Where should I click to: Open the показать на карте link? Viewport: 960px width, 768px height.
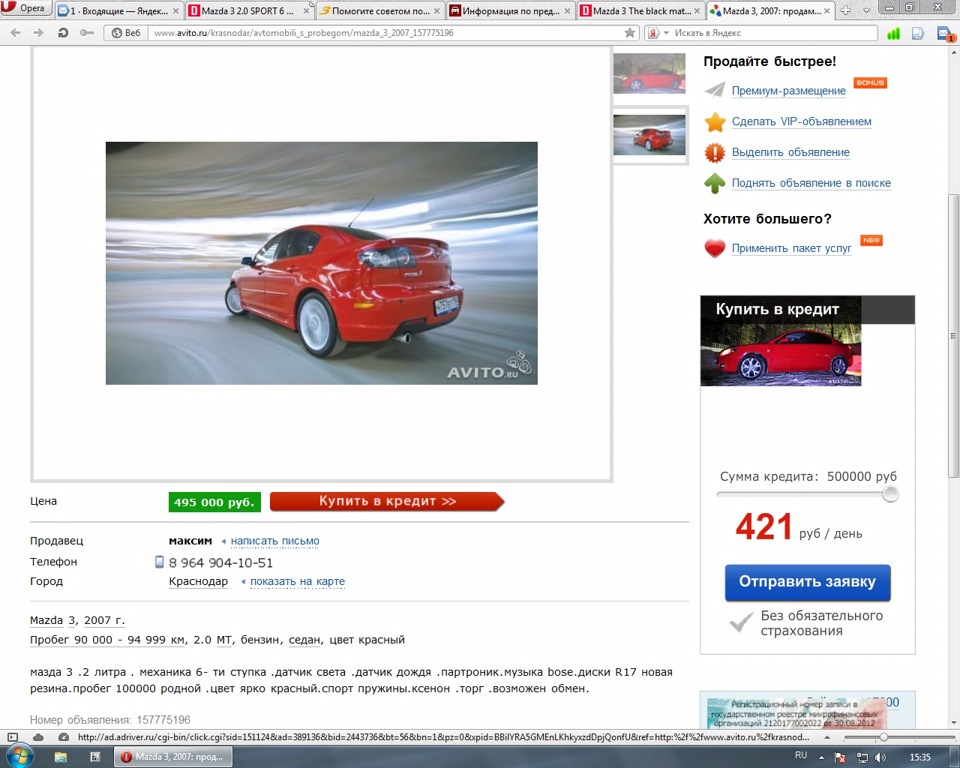pos(296,581)
